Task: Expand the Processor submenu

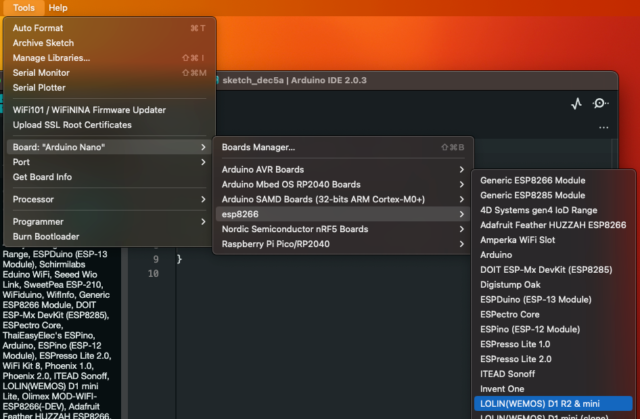Action: pos(33,199)
